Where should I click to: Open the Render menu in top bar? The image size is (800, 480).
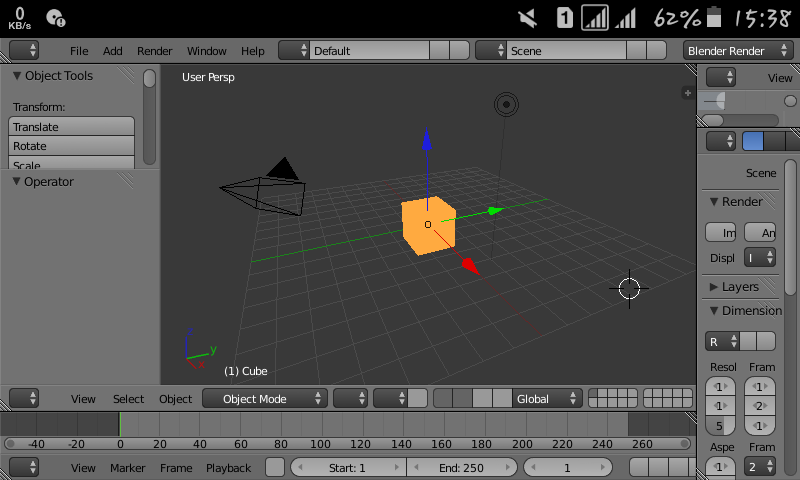154,51
